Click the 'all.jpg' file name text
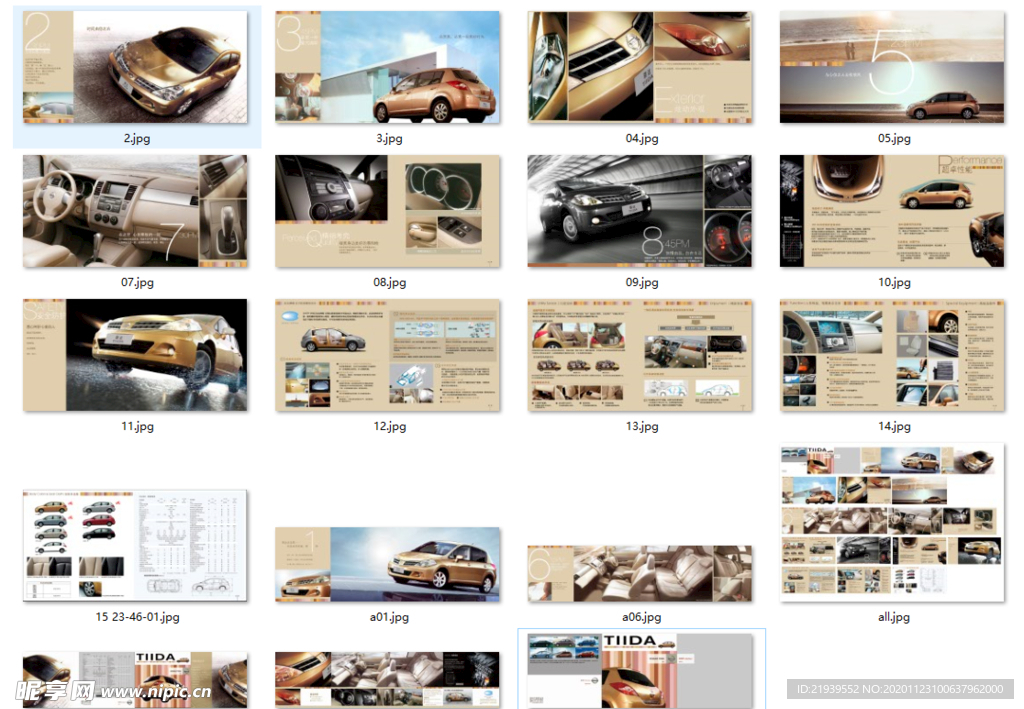The height and width of the screenshot is (709, 1024). (x=894, y=618)
